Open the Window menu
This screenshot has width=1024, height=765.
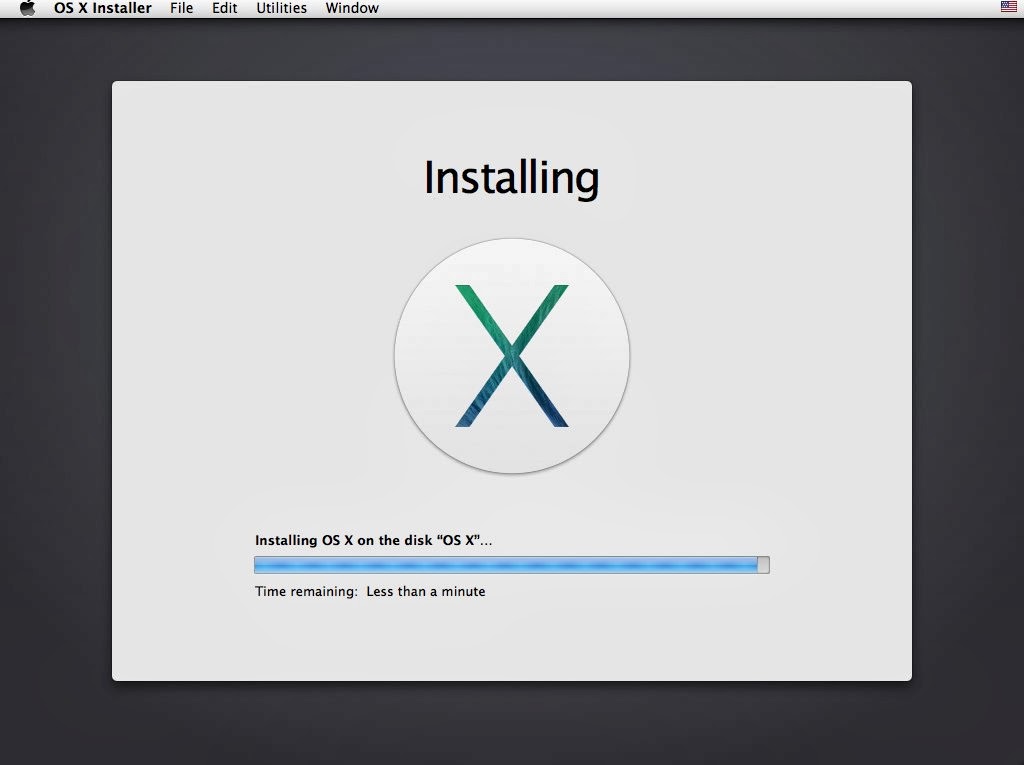[x=352, y=8]
